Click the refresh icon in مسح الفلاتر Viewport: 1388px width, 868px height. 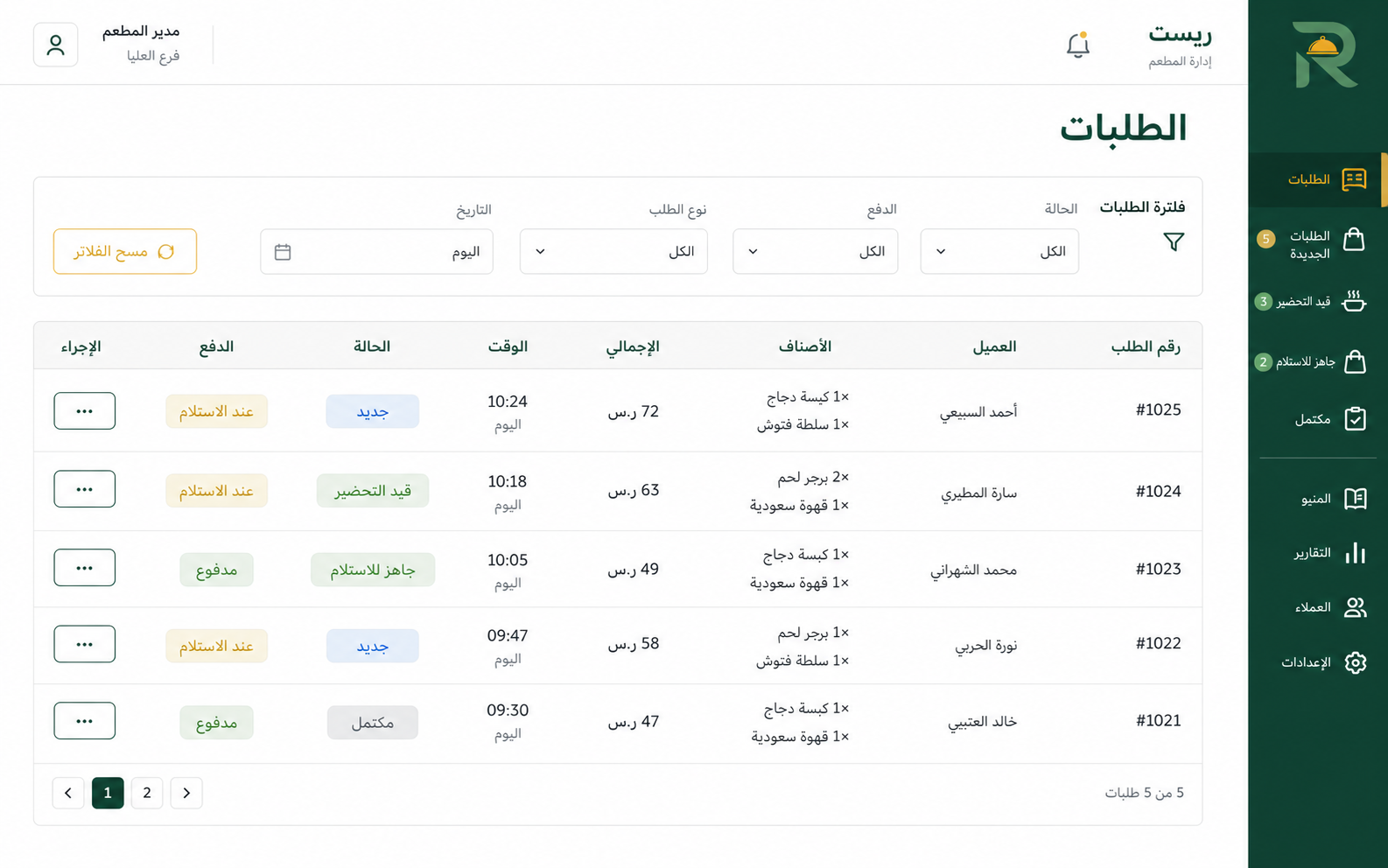pyautogui.click(x=166, y=252)
